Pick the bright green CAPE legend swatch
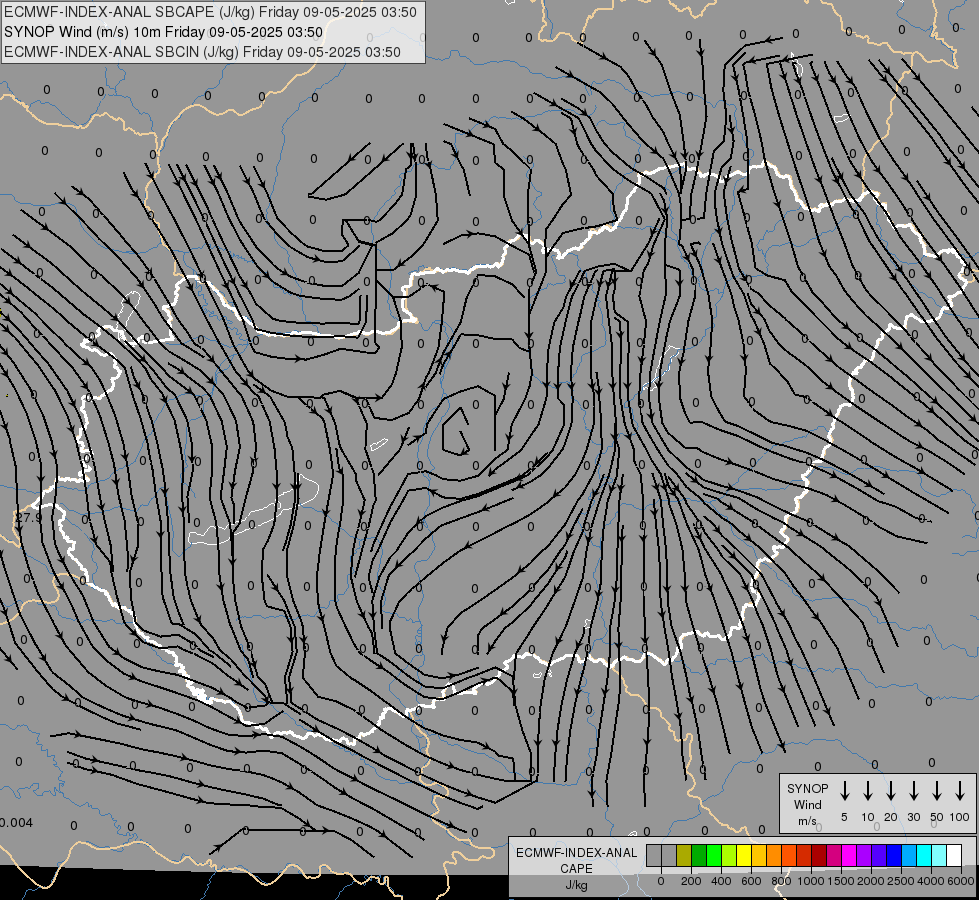Viewport: 979px width, 900px height. pyautogui.click(x=714, y=856)
